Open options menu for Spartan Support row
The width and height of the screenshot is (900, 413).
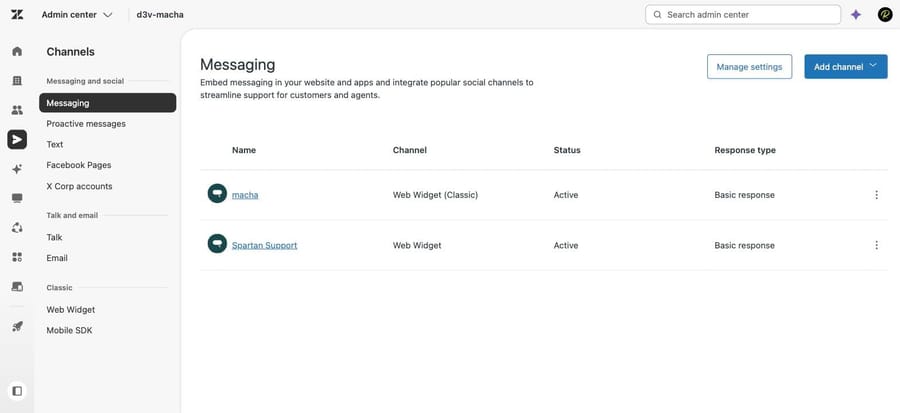876,246
